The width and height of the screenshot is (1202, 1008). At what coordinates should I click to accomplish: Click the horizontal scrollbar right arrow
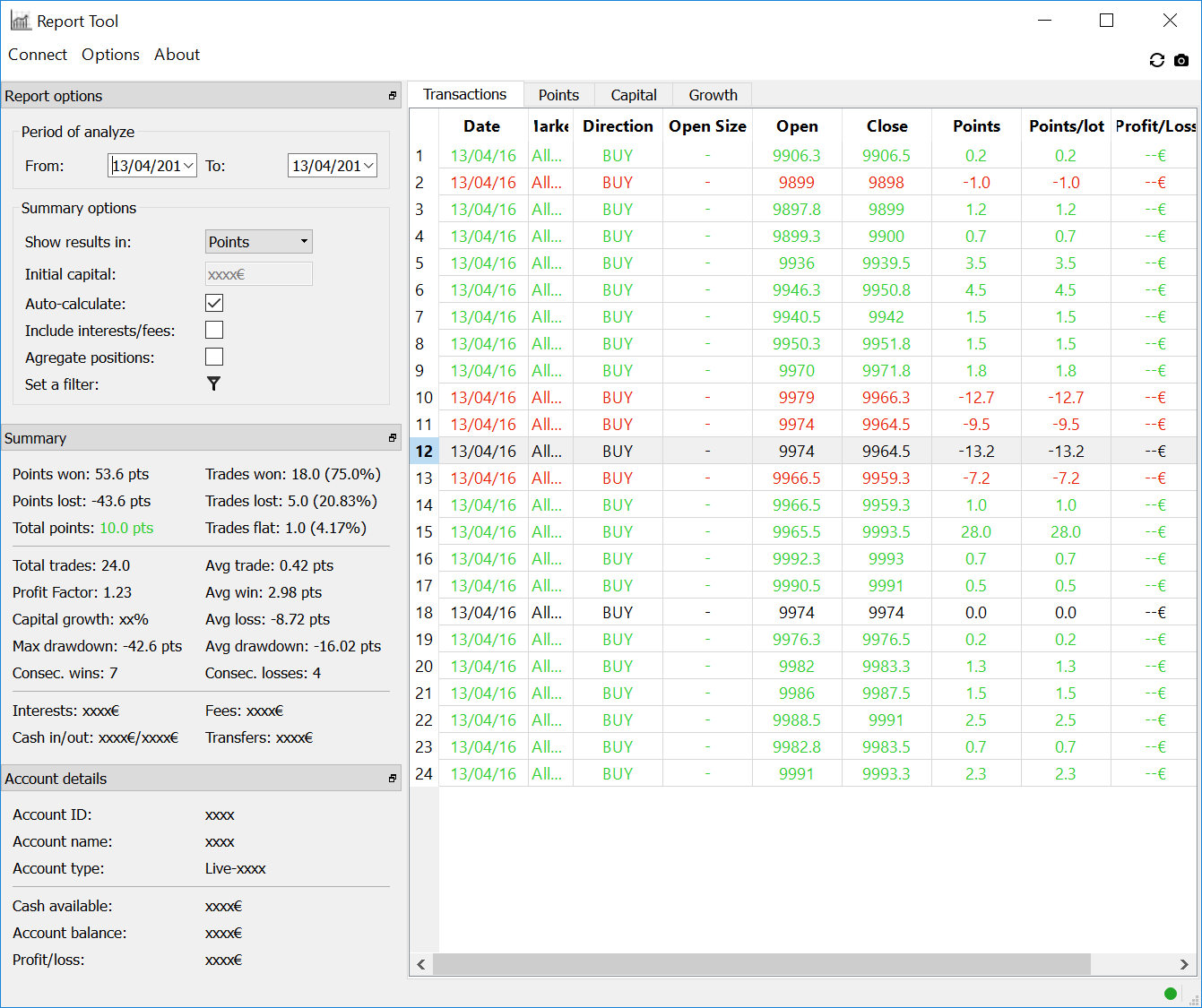point(1184,964)
